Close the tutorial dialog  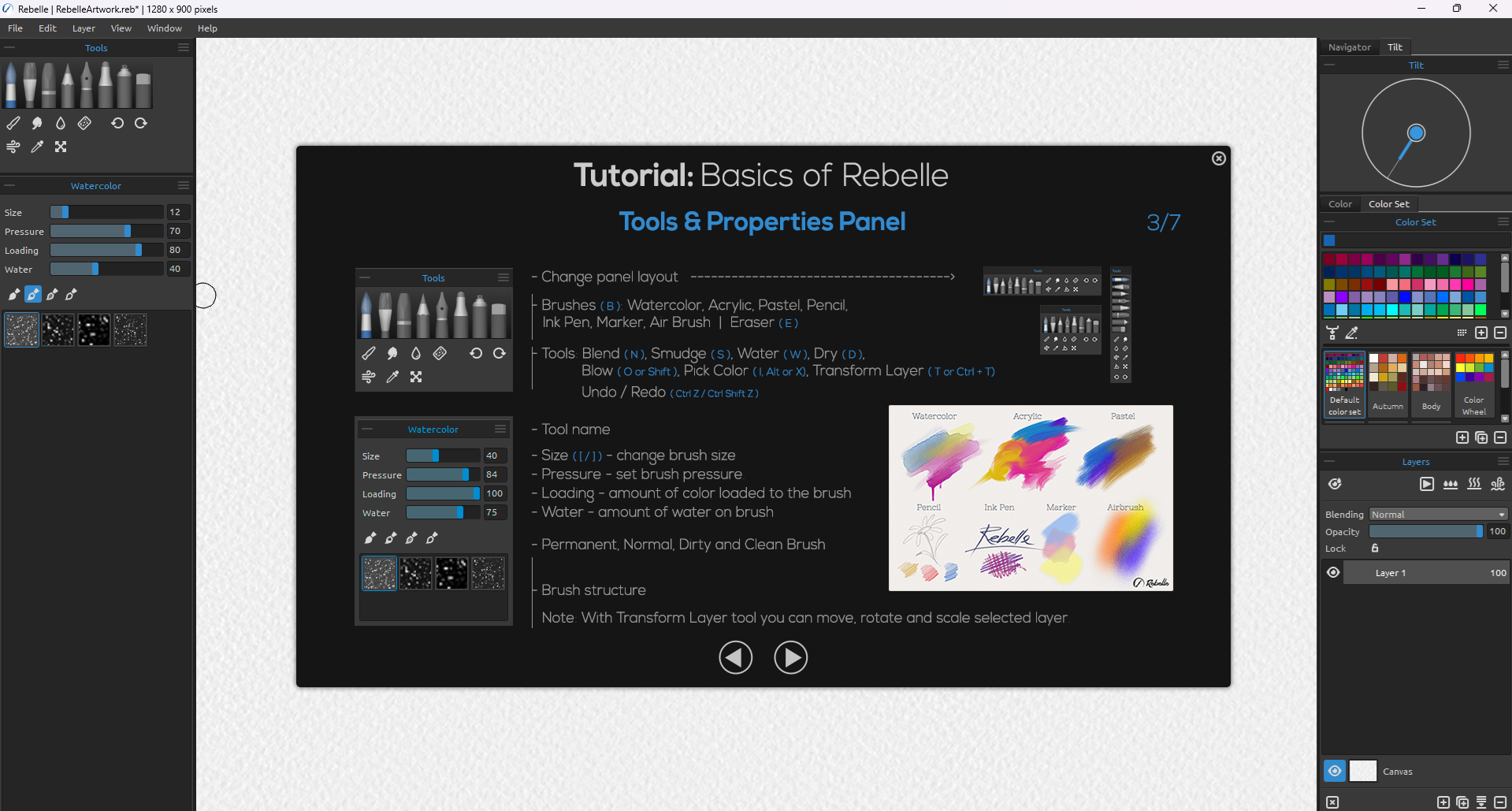pos(1219,158)
